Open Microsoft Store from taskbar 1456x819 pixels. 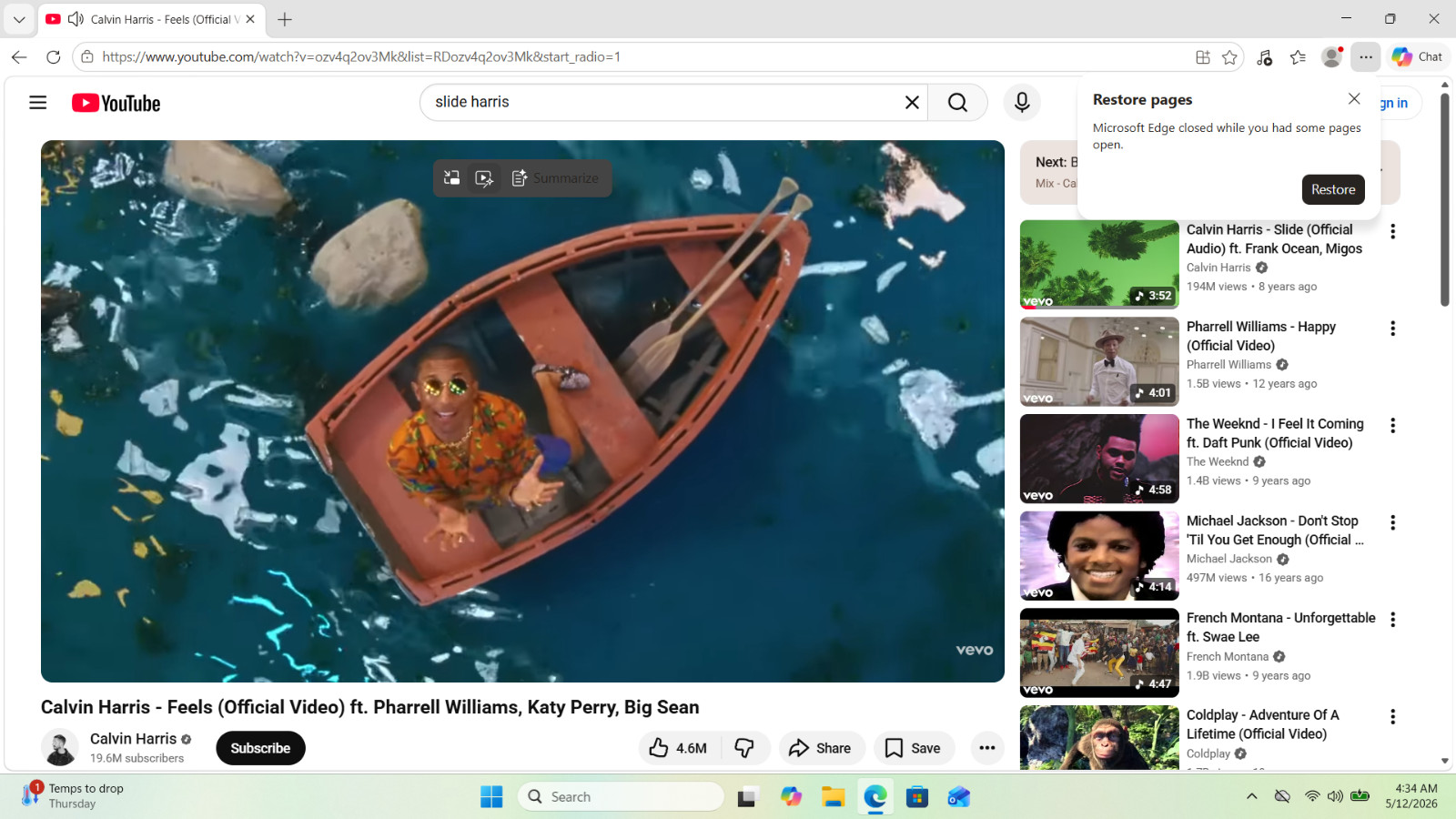coord(917,797)
